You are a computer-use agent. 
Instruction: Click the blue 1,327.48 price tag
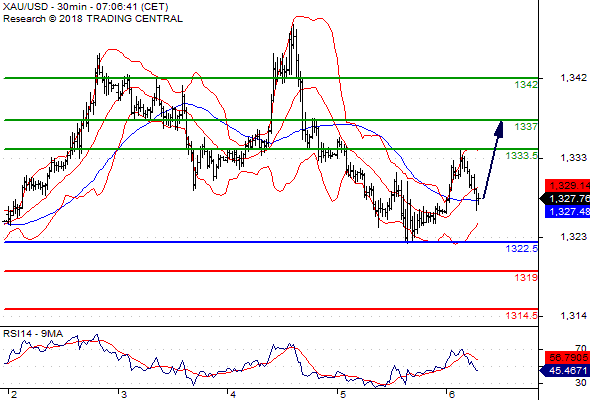click(567, 211)
